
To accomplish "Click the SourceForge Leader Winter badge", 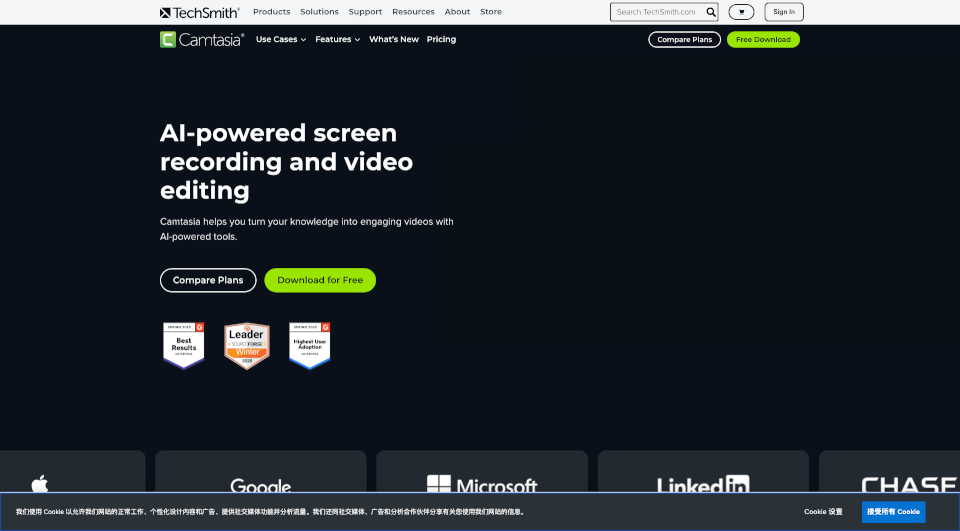I will point(247,346).
